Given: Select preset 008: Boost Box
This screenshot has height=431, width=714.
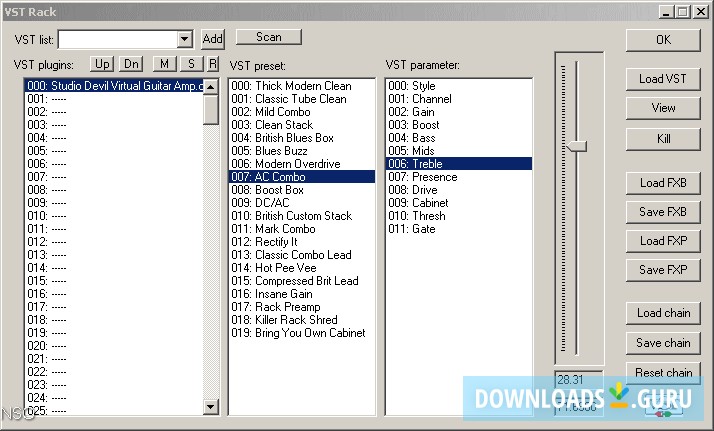Looking at the screenshot, I should (x=302, y=190).
